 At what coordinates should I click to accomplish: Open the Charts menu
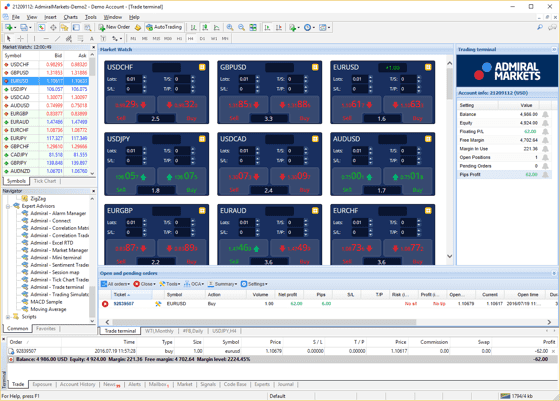coord(70,17)
